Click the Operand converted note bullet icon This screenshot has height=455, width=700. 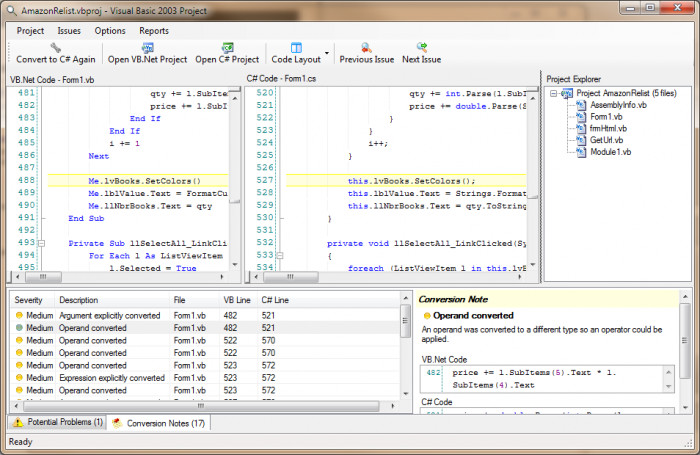coord(427,316)
